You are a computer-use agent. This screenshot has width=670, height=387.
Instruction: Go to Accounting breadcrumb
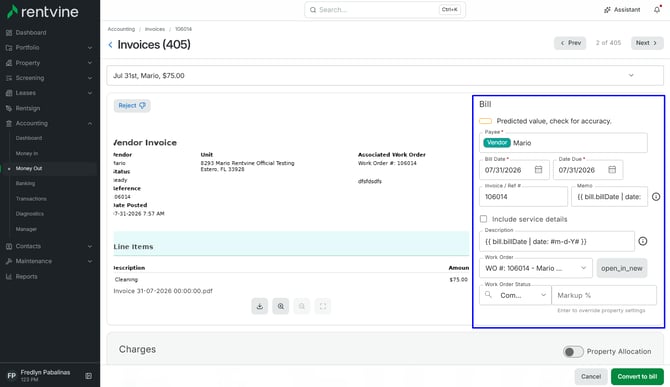tap(121, 29)
